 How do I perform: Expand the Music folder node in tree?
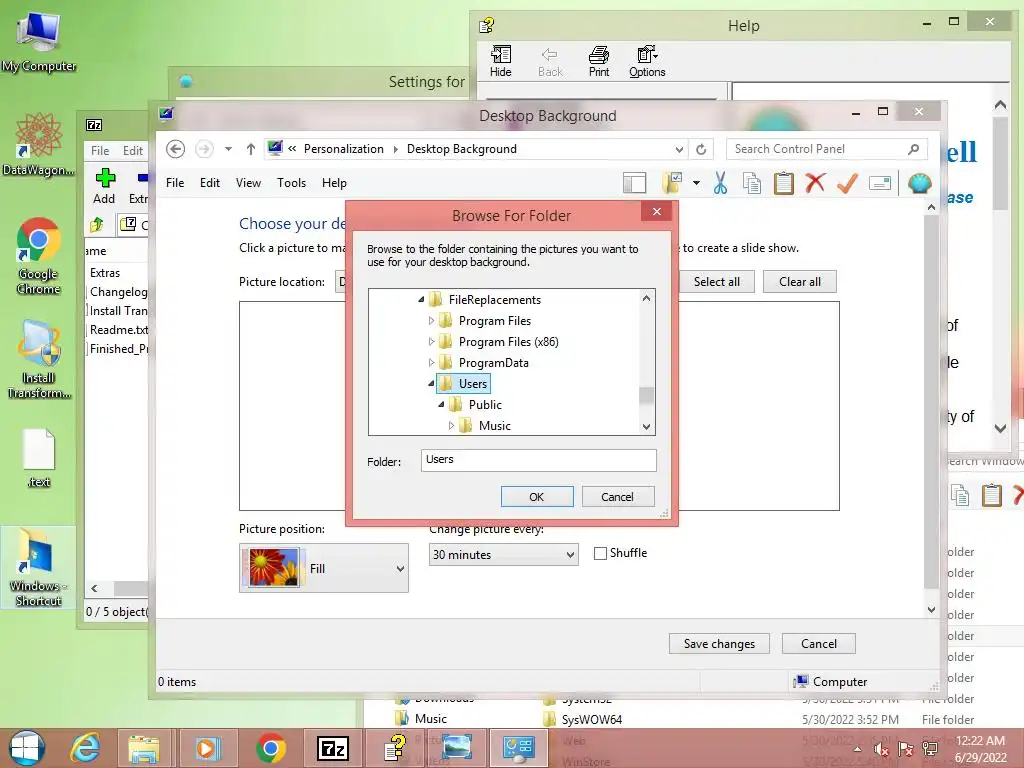[x=451, y=425]
